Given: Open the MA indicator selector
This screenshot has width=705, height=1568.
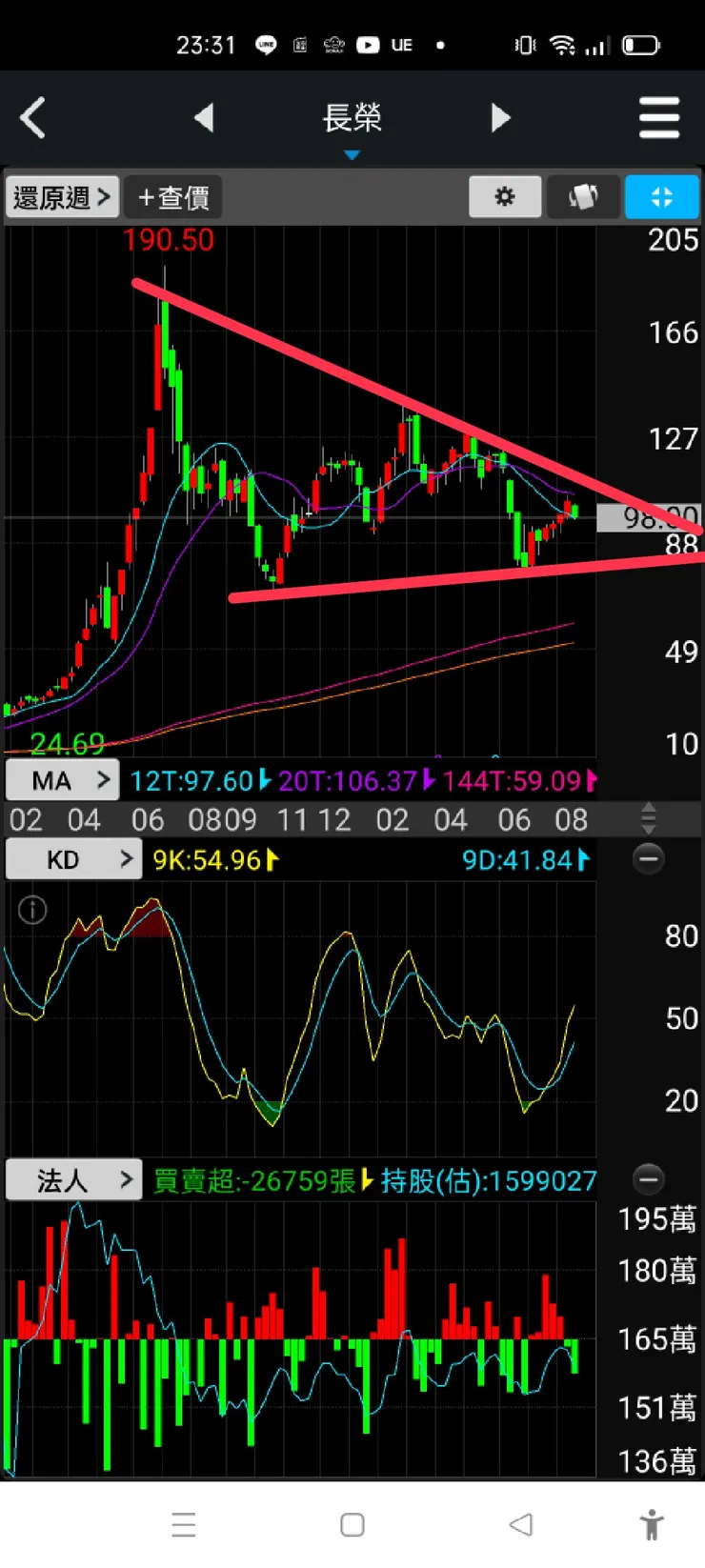Looking at the screenshot, I should tap(62, 781).
